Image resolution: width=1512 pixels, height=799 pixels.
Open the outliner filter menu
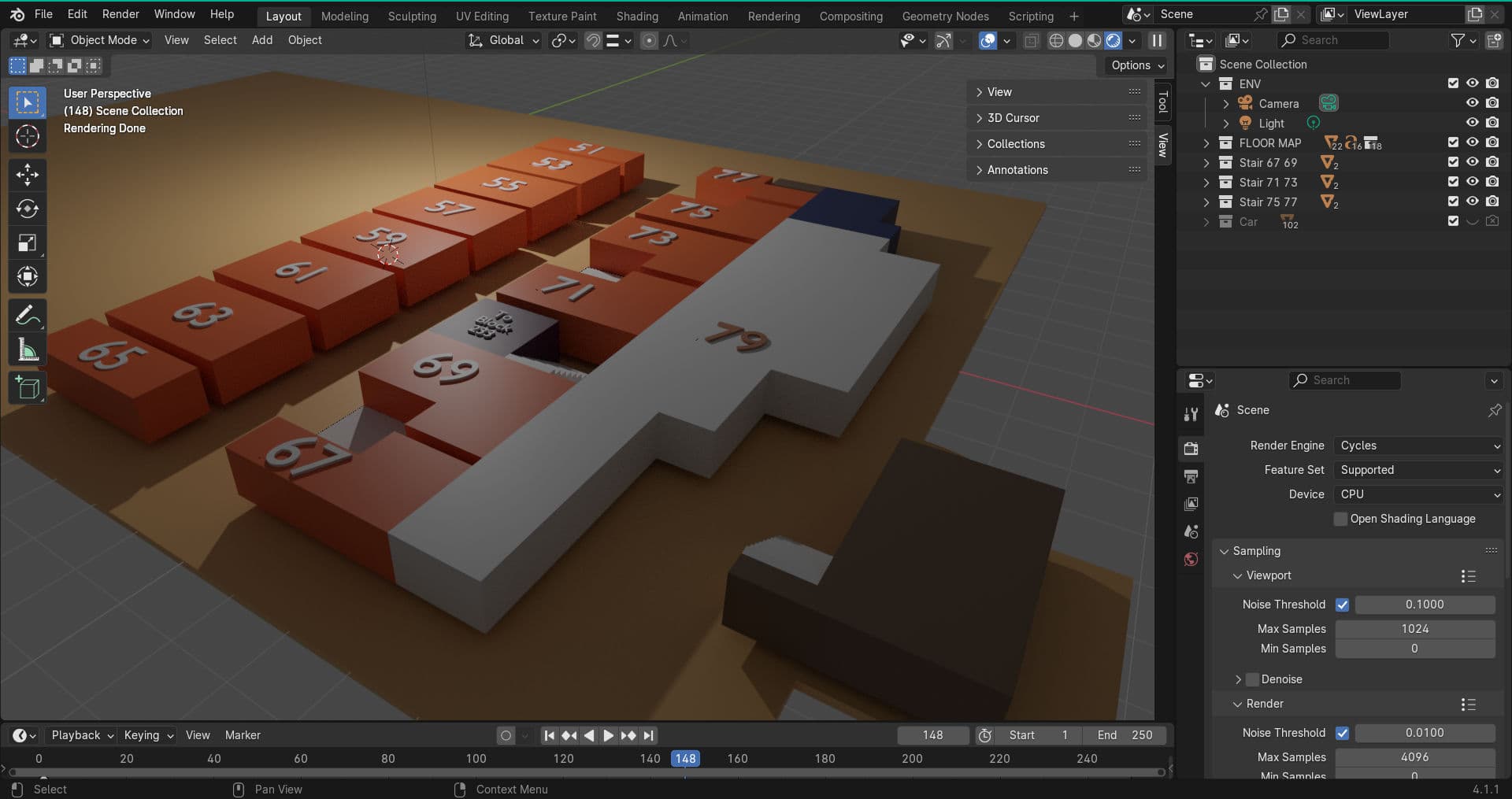point(1462,40)
